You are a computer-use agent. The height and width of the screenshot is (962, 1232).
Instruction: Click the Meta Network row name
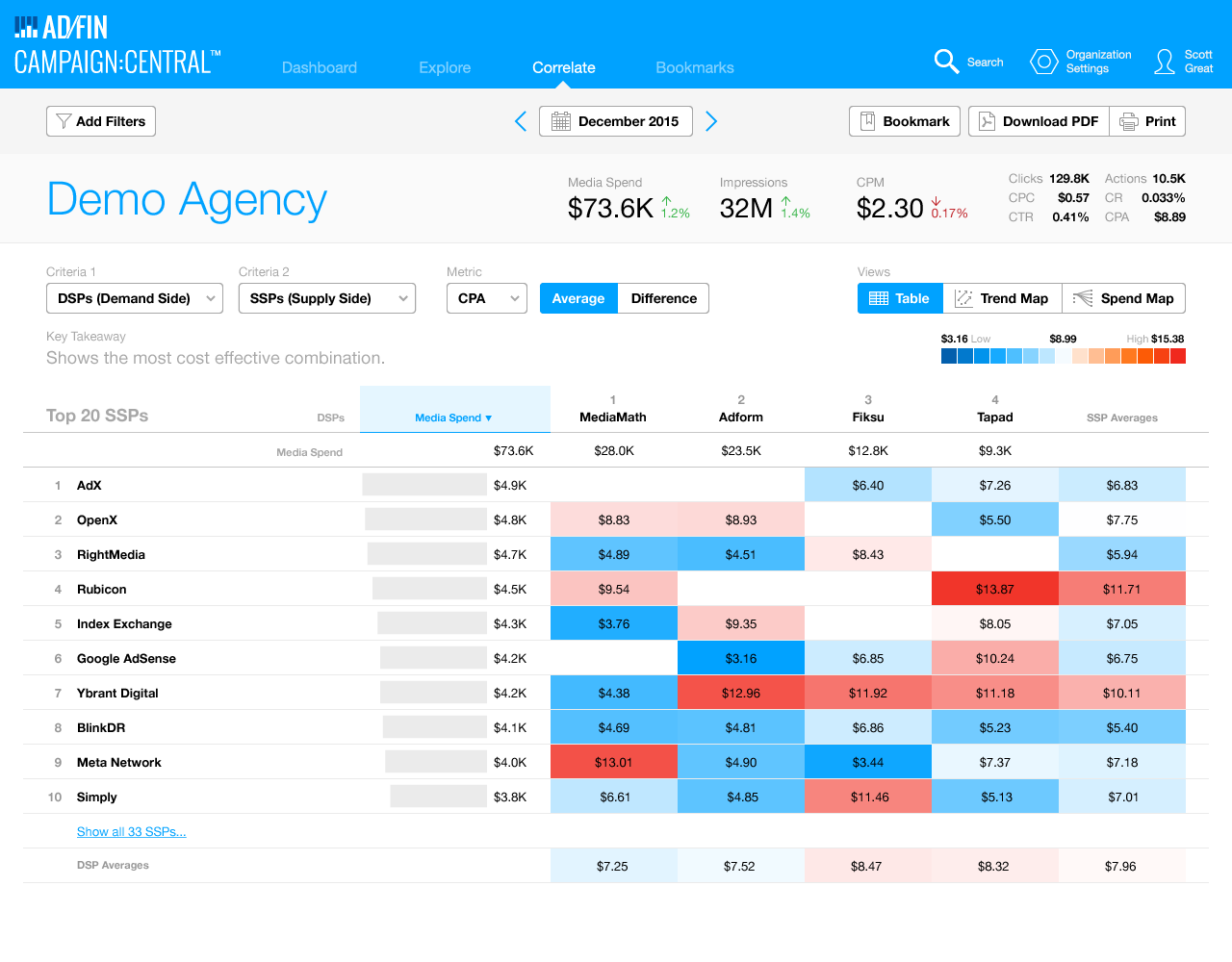[x=119, y=762]
